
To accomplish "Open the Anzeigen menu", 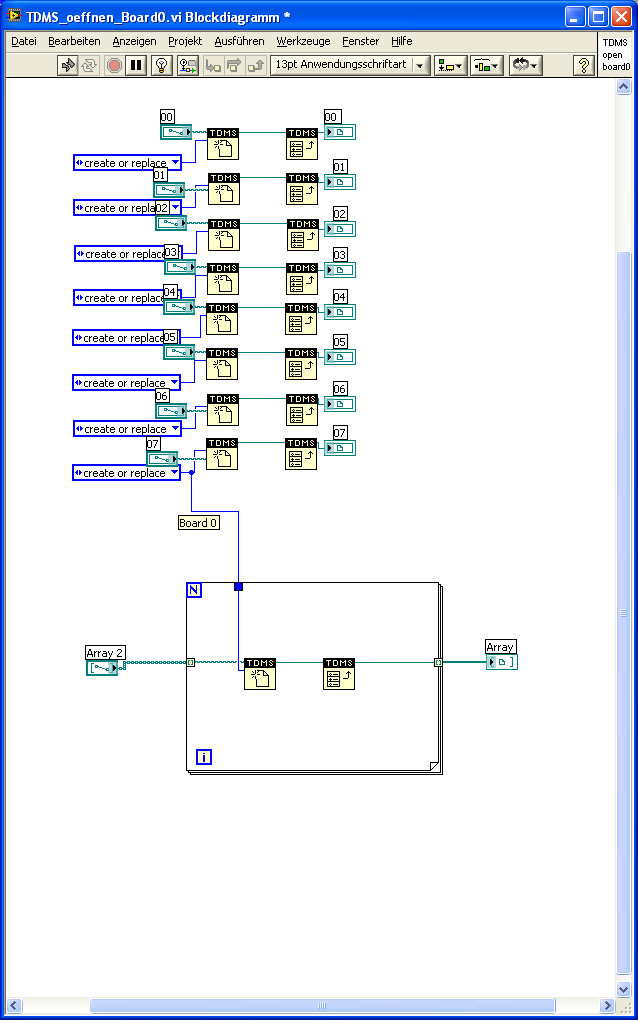I will 134,41.
